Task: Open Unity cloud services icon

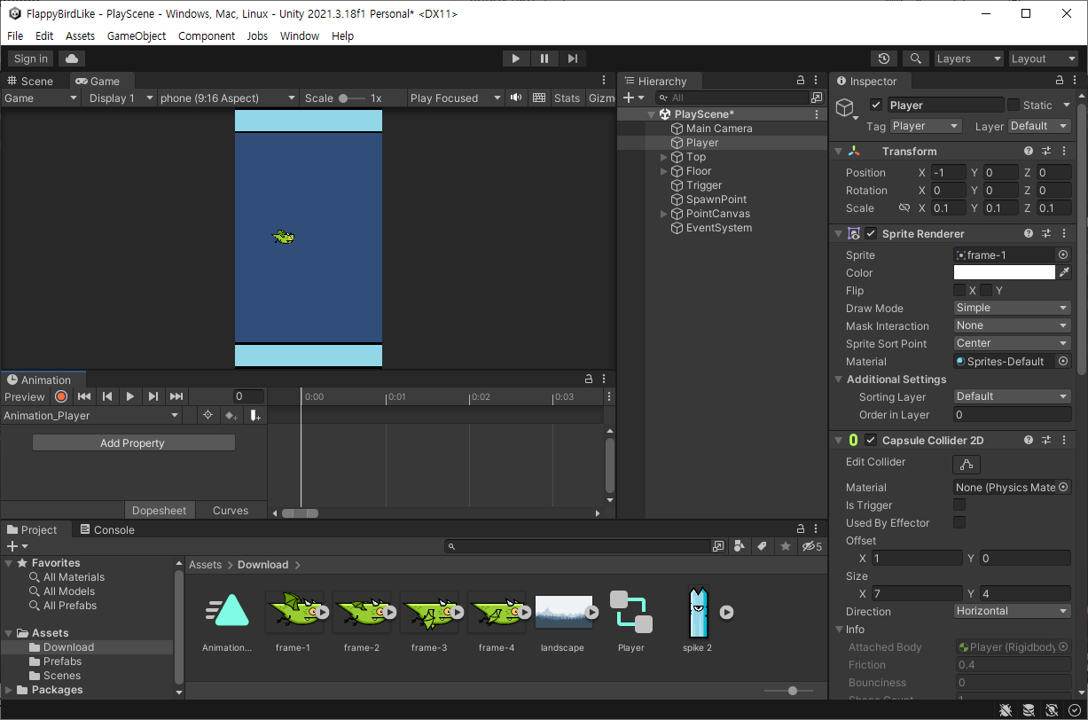Action: point(71,59)
